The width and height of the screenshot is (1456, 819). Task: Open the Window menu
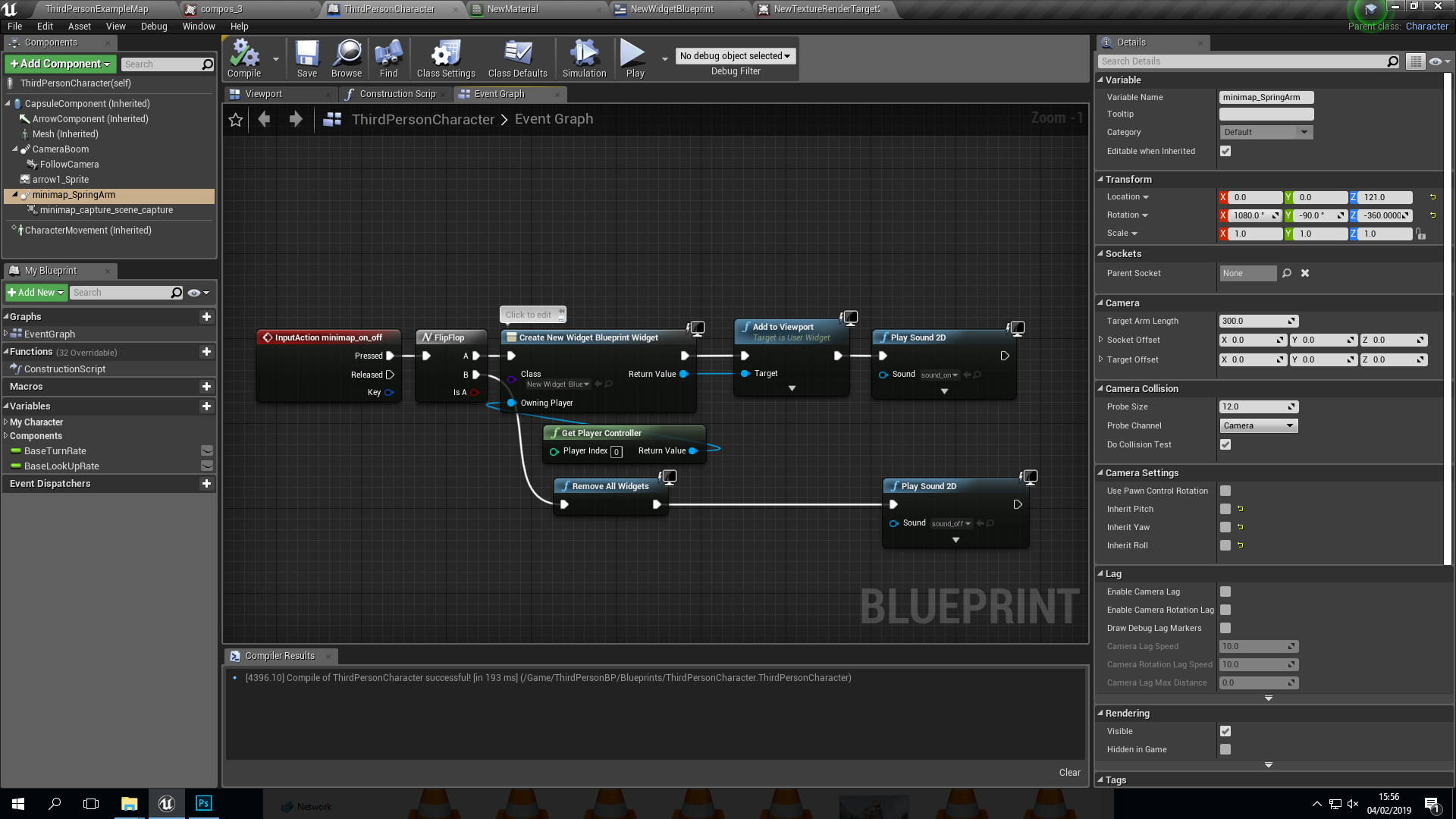199,27
